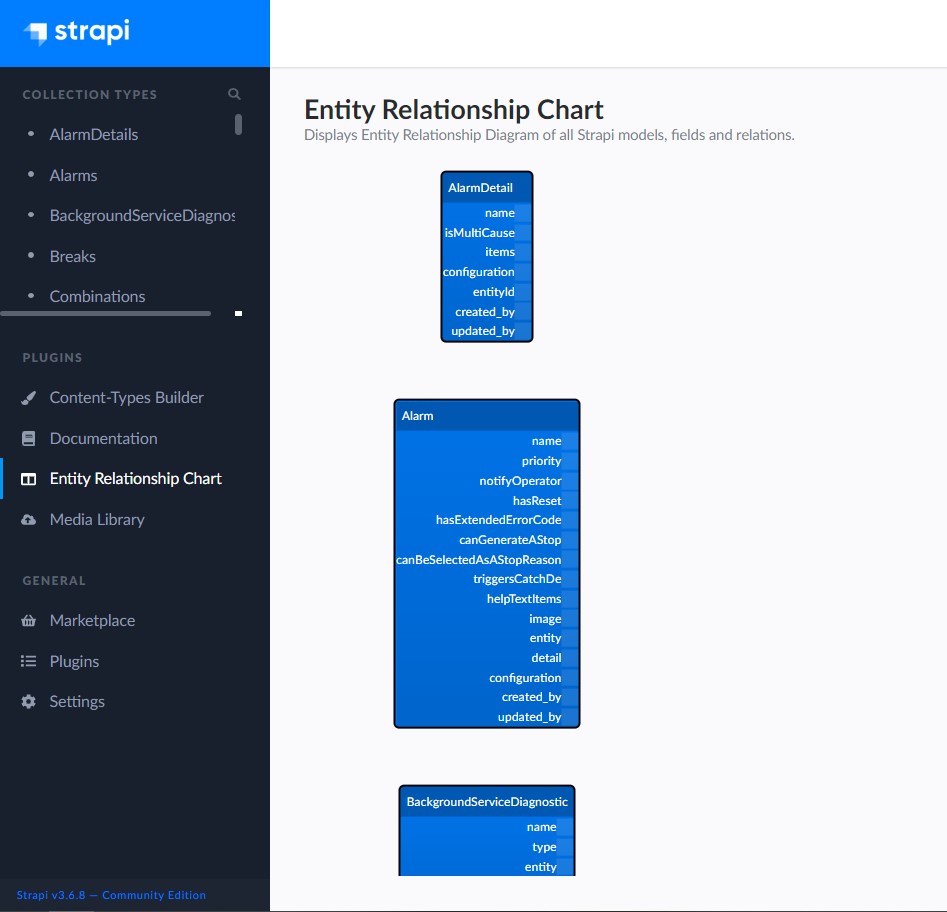Open the BackgroundServiceDiagnos collection type
947x912 pixels.
[142, 215]
